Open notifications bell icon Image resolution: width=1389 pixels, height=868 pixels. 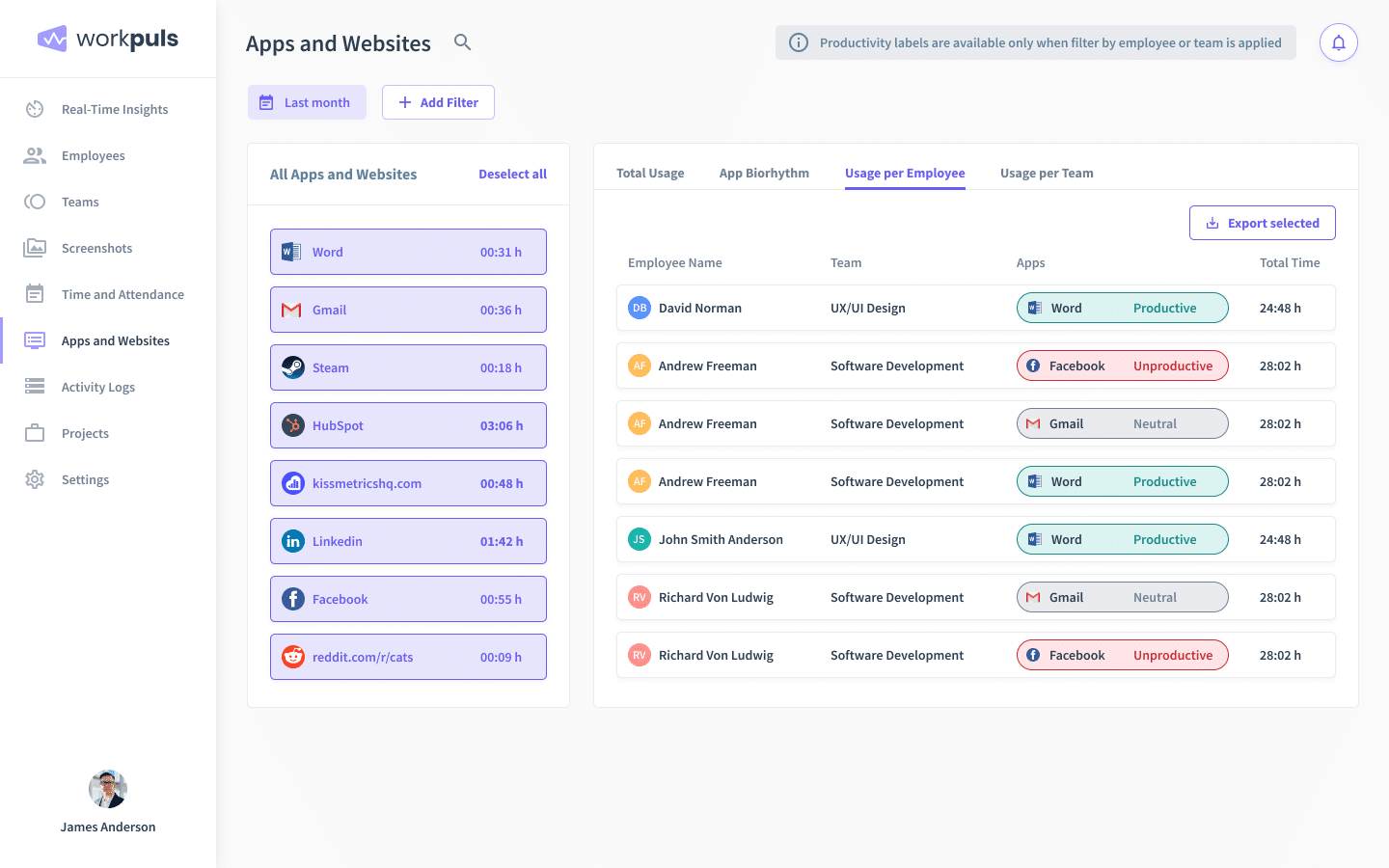click(1338, 42)
